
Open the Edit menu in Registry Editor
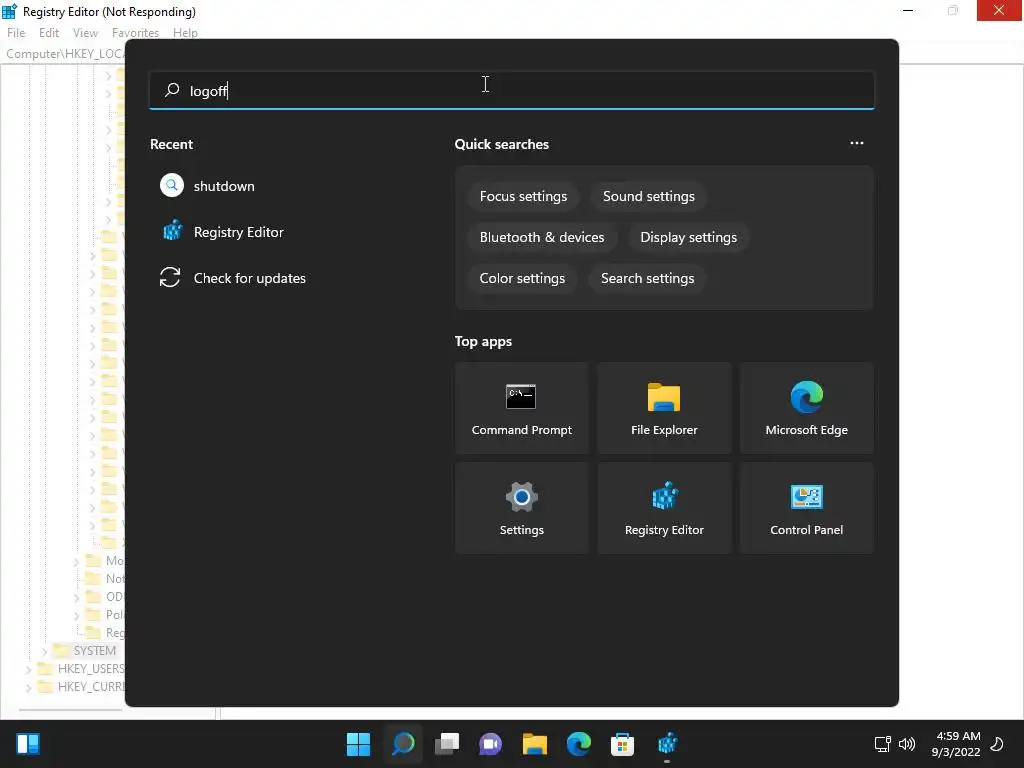pos(49,33)
